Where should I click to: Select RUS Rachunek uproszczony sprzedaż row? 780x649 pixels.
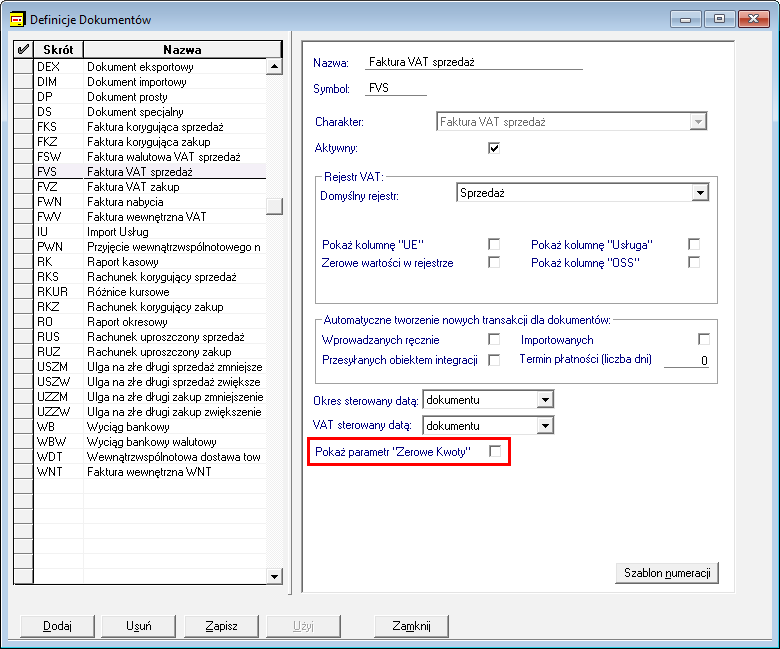coord(150,337)
